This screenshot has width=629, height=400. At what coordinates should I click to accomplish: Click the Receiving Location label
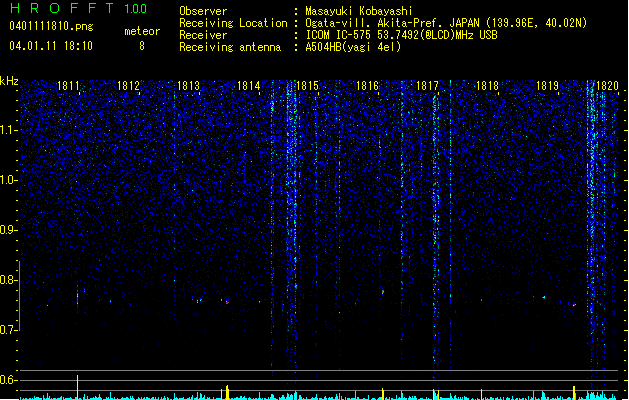coord(233,23)
